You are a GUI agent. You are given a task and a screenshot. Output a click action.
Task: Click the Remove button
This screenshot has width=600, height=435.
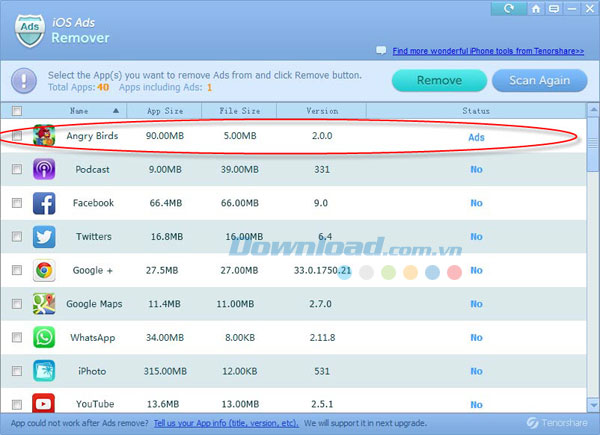[439, 80]
